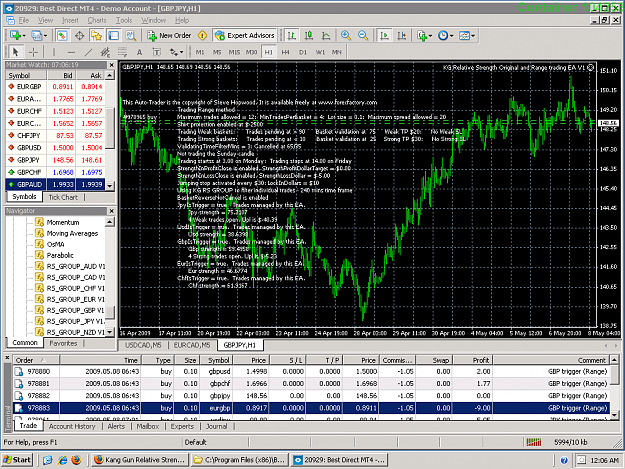This screenshot has height=469, width=625.
Task: Open the Periods clock icon
Action: [x=443, y=35]
